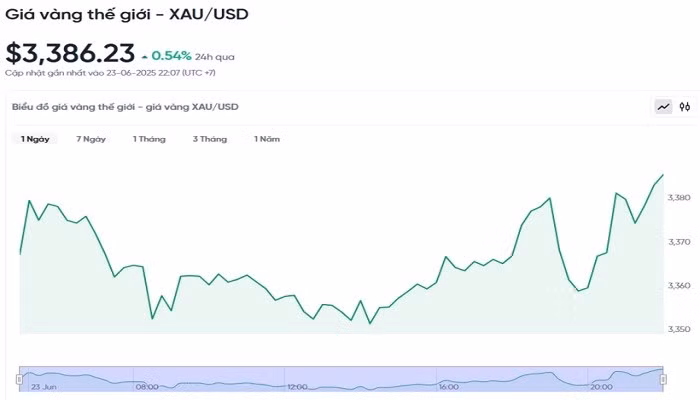Click the 12:00 mark on navigator timeline
700x400 pixels.
pyautogui.click(x=297, y=385)
